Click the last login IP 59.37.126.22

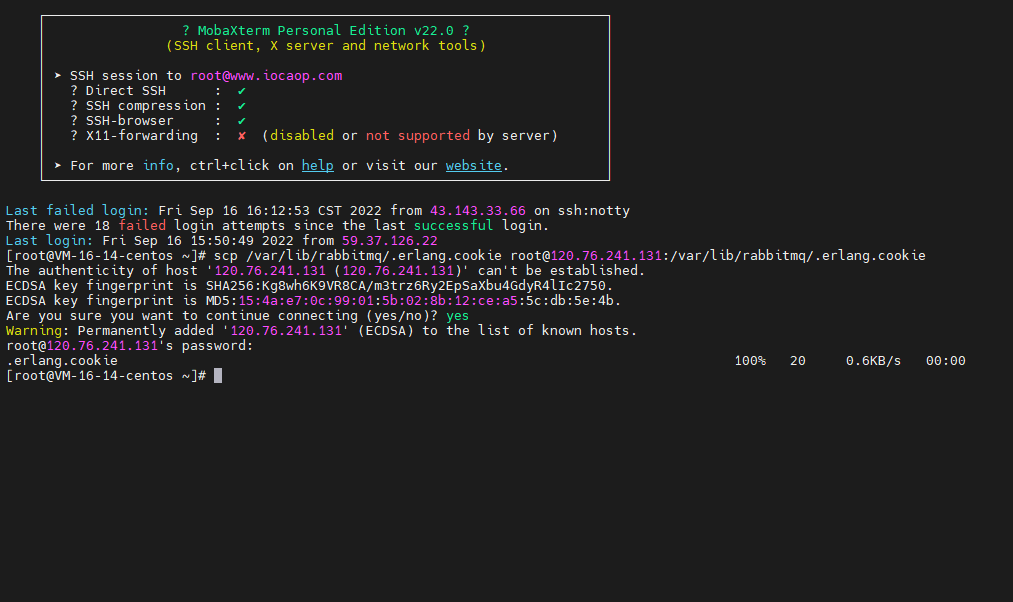coord(390,240)
